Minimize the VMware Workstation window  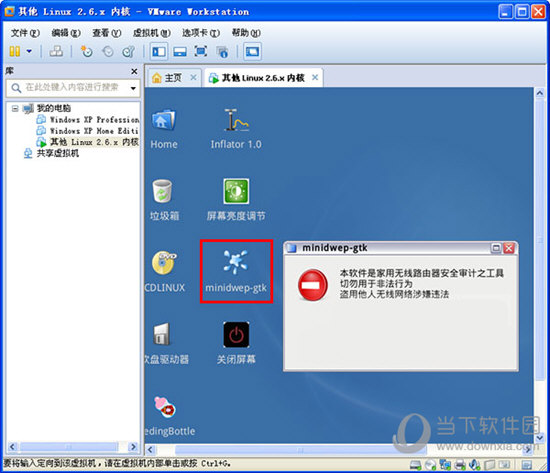pyautogui.click(x=505, y=12)
